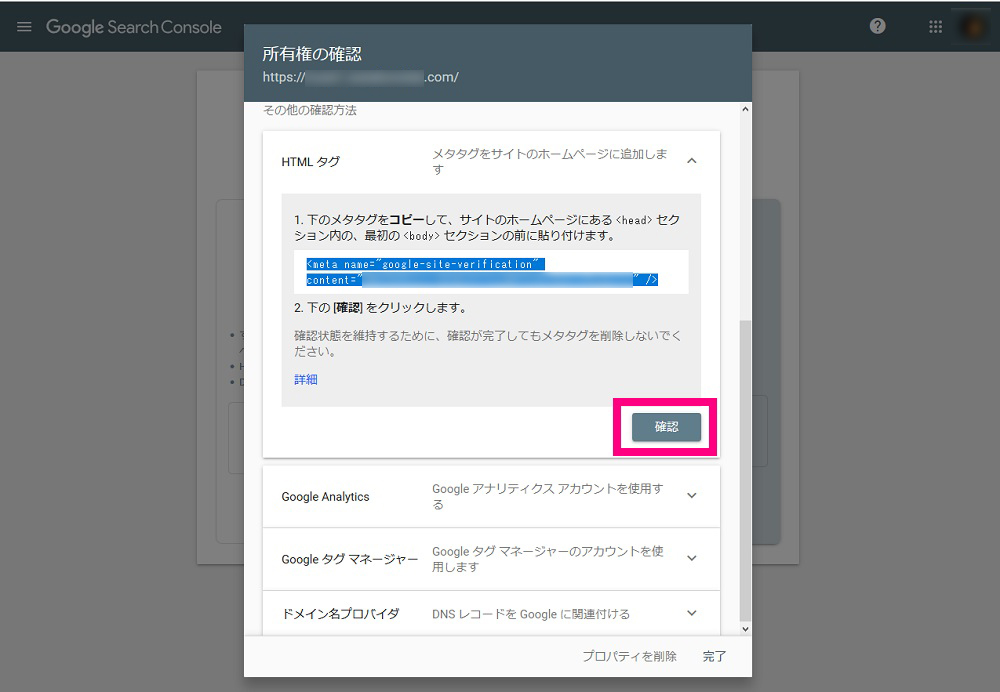The height and width of the screenshot is (692, 1000).
Task: Expand the Google タグ マネージャー method
Action: point(692,559)
